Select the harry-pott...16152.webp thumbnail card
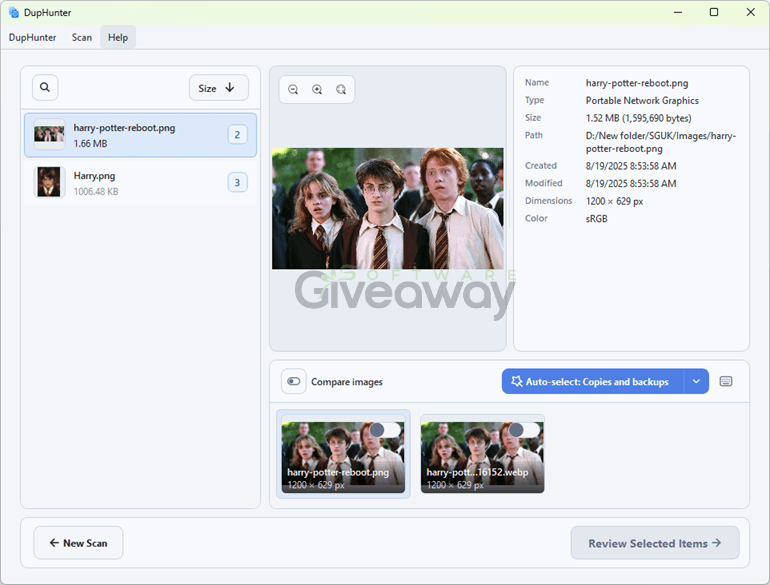This screenshot has height=585, width=770. click(482, 454)
